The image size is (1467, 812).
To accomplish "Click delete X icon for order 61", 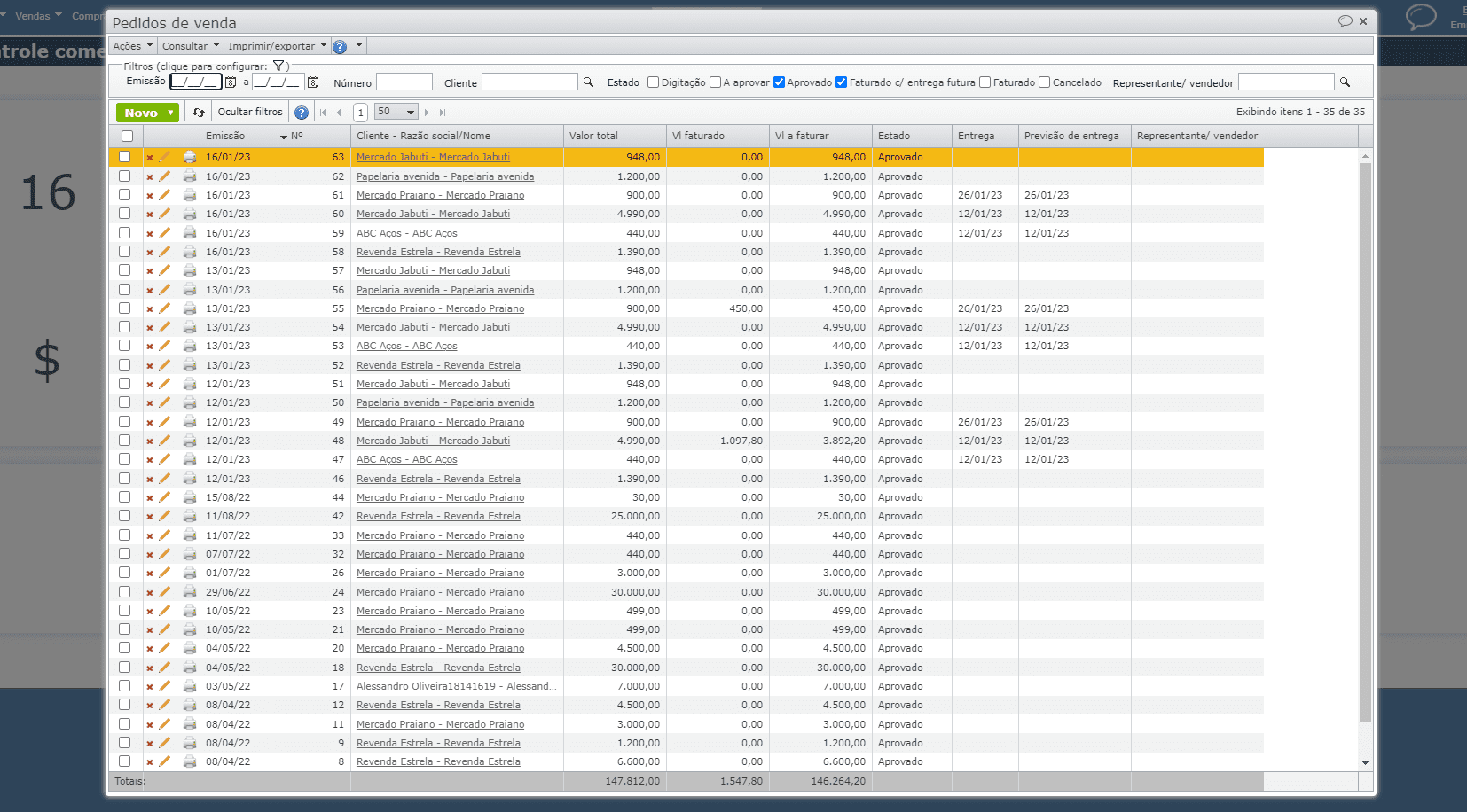I will coord(149,195).
